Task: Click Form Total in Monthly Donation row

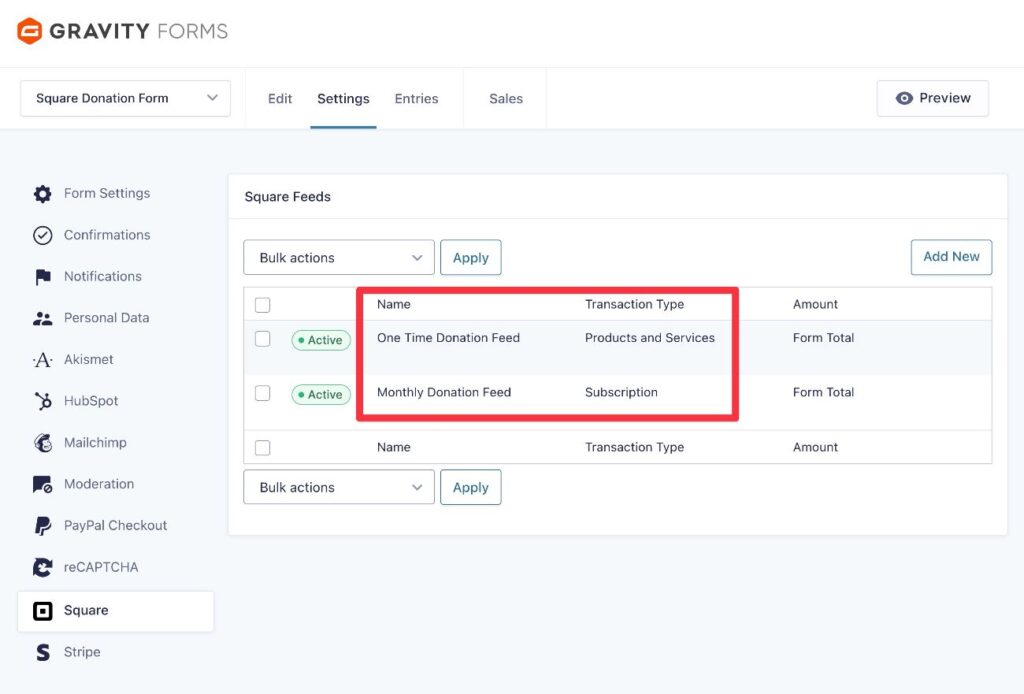Action: [824, 392]
